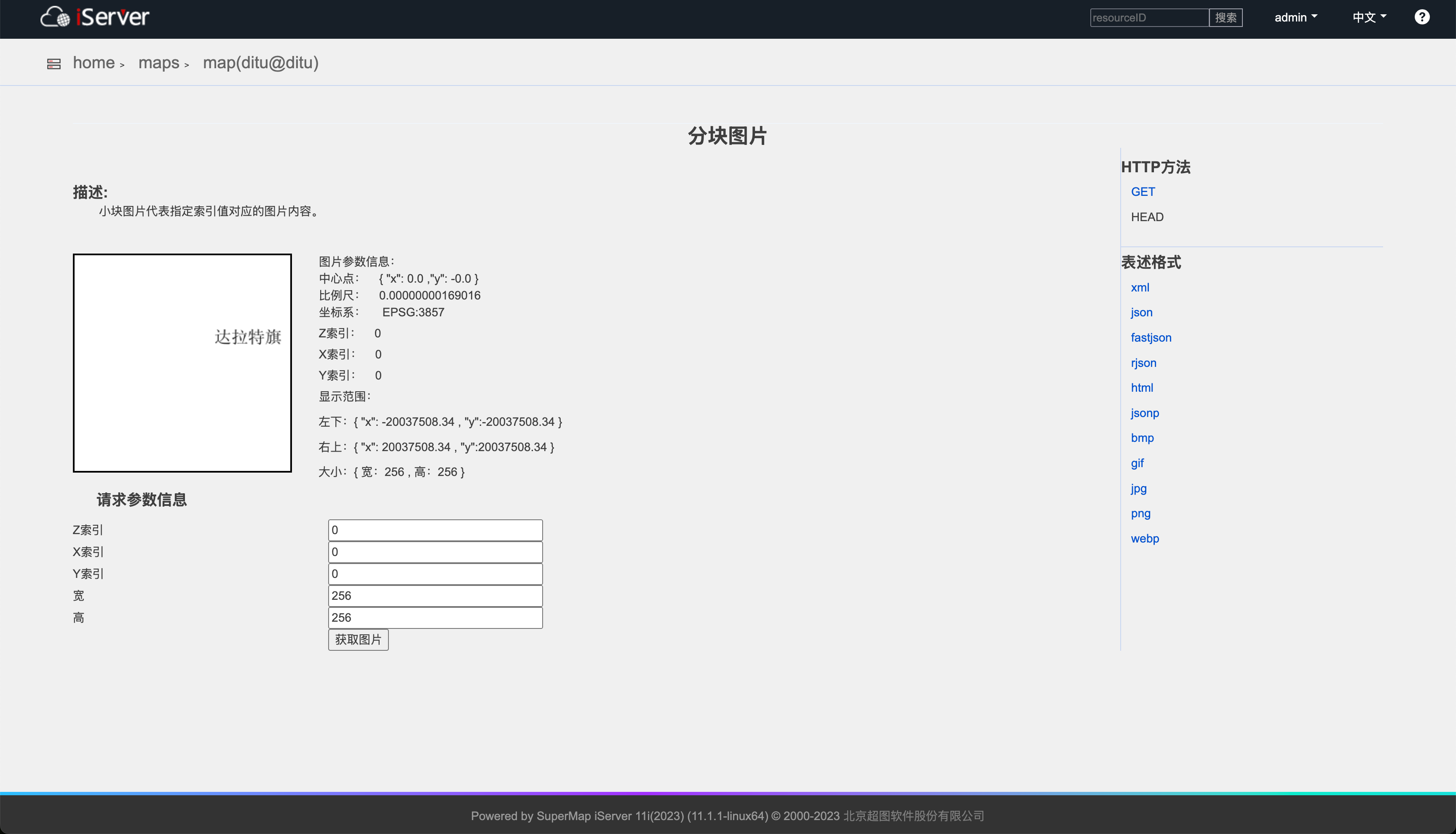Image resolution: width=1456 pixels, height=834 pixels.
Task: Select the GET HTTP method link
Action: click(x=1143, y=192)
